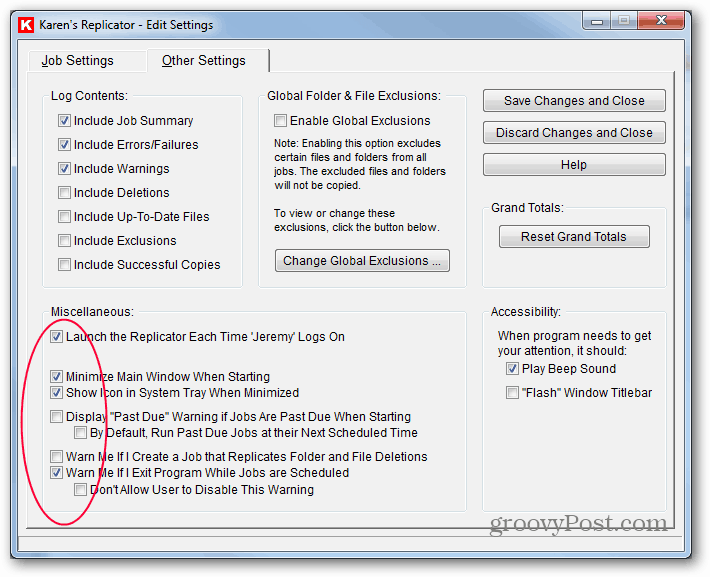Screen dimensions: 710x577
Task: Uncheck Include Job Summary
Action: (x=64, y=120)
